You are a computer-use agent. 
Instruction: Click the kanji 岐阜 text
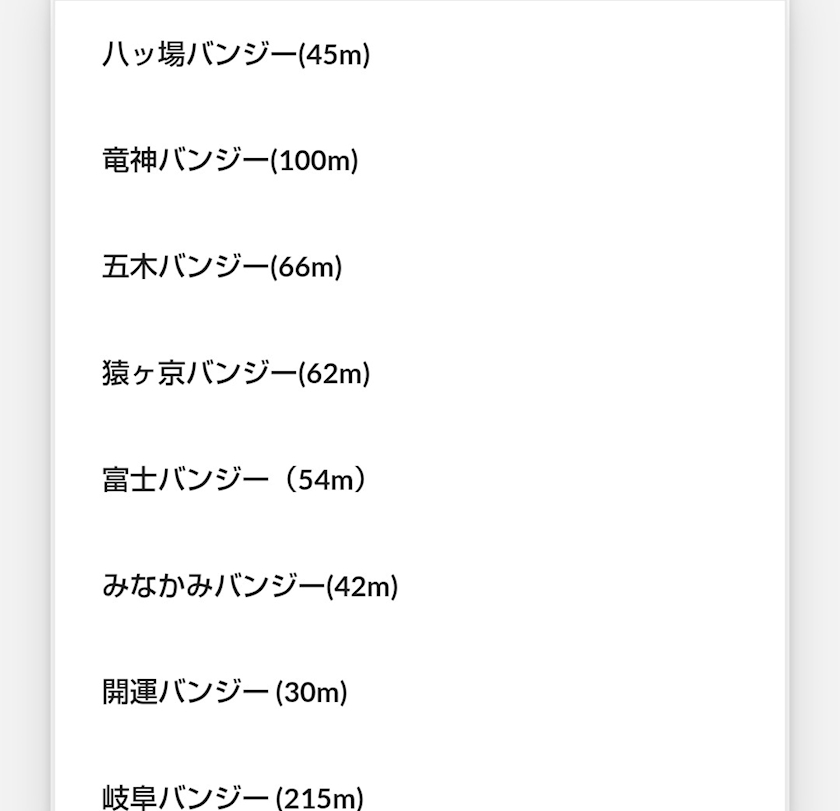point(130,798)
